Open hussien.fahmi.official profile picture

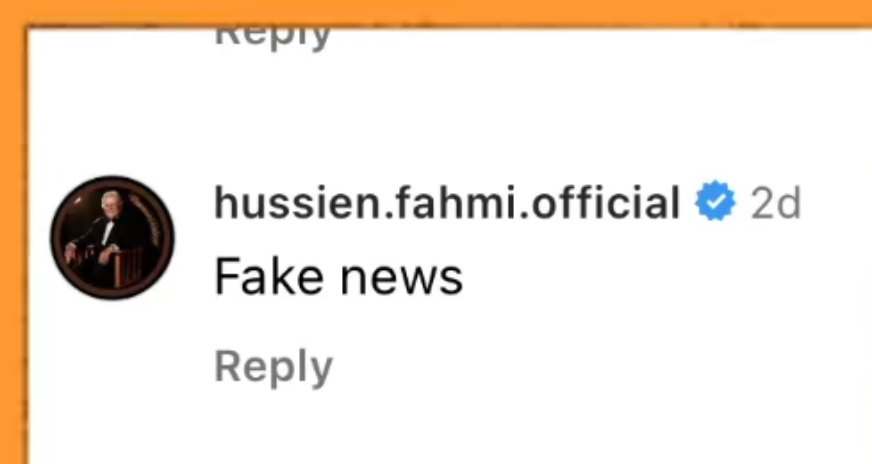(x=112, y=238)
